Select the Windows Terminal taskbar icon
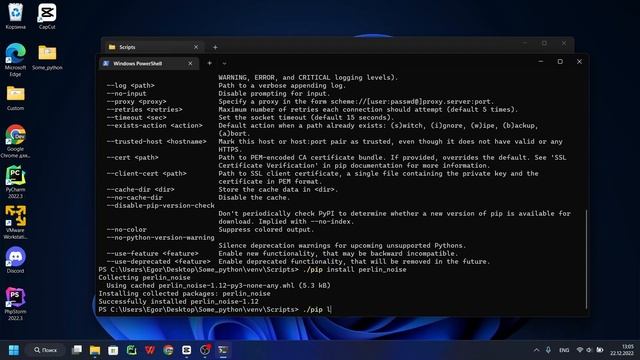 [223, 350]
